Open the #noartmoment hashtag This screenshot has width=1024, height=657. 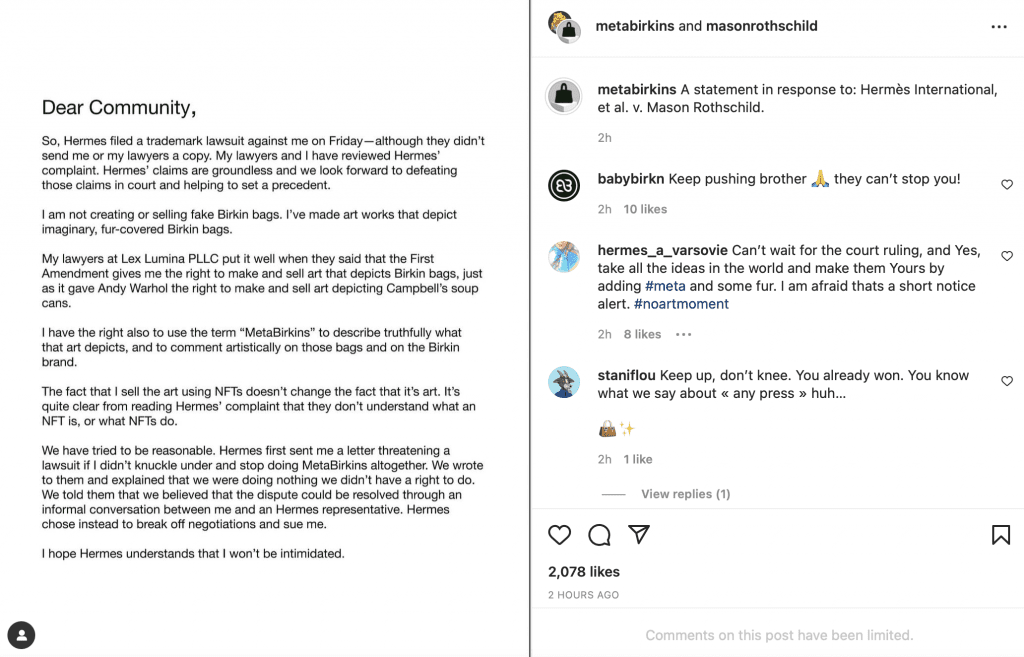coord(681,304)
